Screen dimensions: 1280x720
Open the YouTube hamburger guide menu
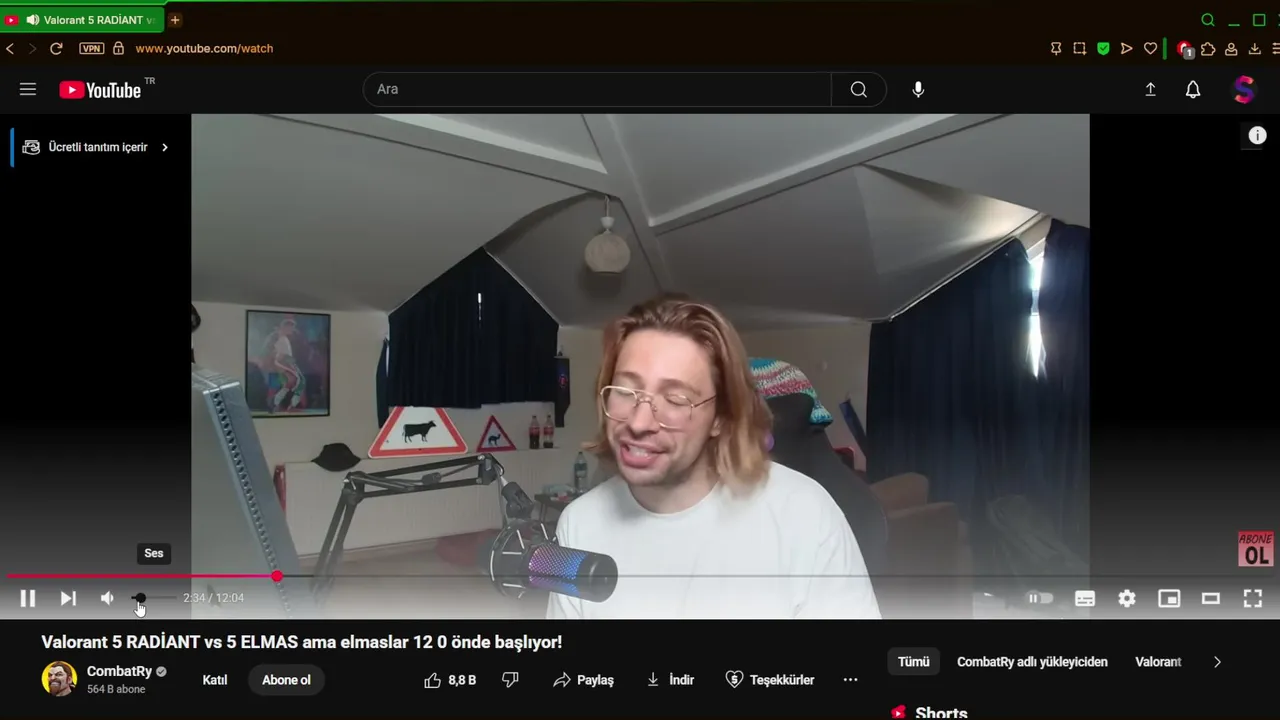(x=28, y=89)
